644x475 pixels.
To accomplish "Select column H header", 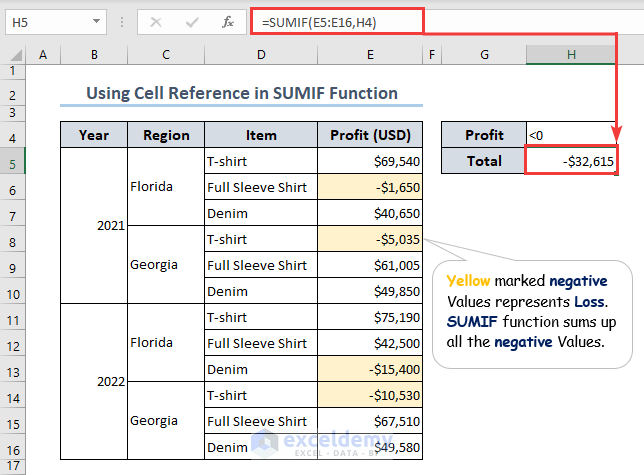I will (571, 54).
